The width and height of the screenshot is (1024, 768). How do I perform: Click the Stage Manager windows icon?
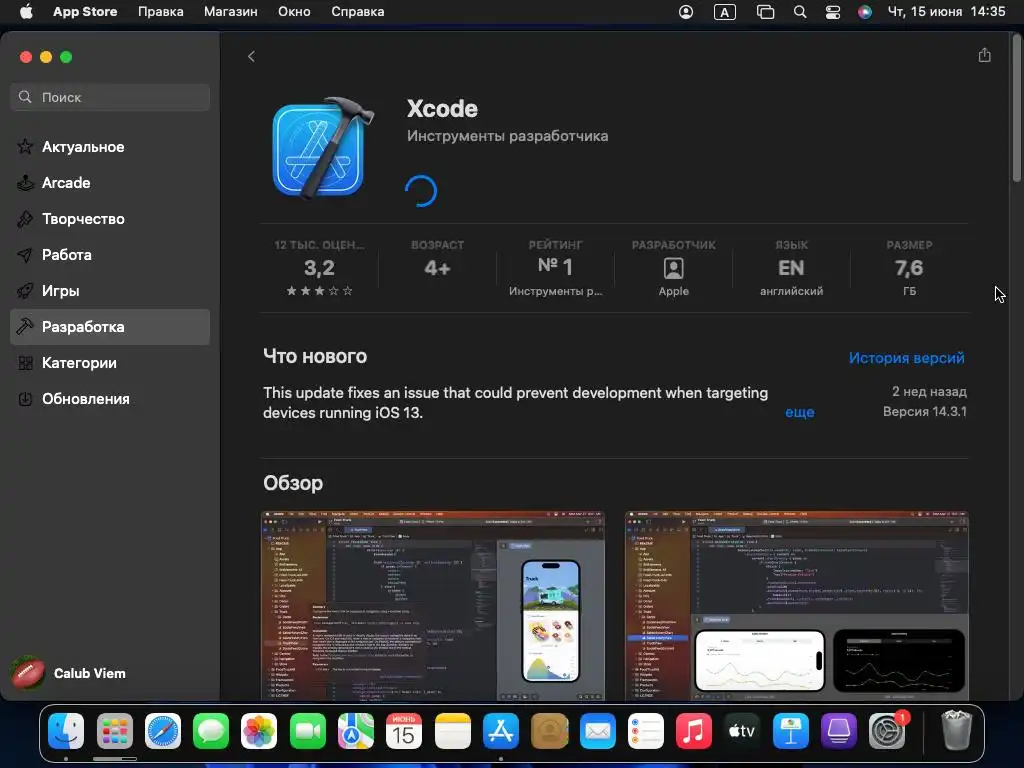coord(765,12)
